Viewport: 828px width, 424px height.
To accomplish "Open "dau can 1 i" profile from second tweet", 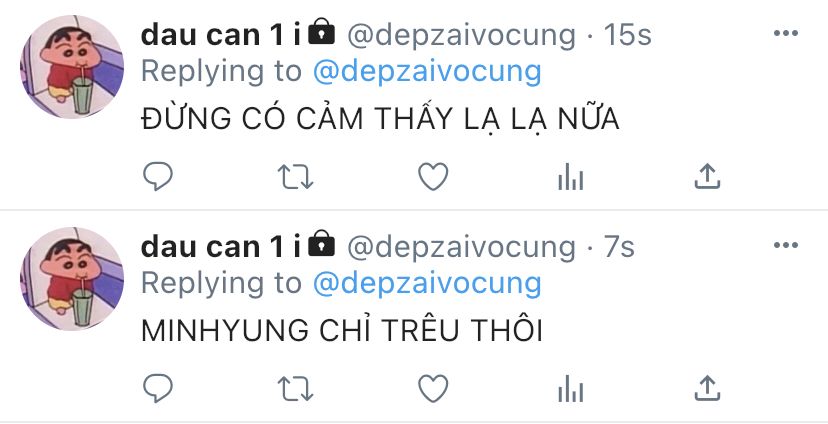I will (x=221, y=247).
